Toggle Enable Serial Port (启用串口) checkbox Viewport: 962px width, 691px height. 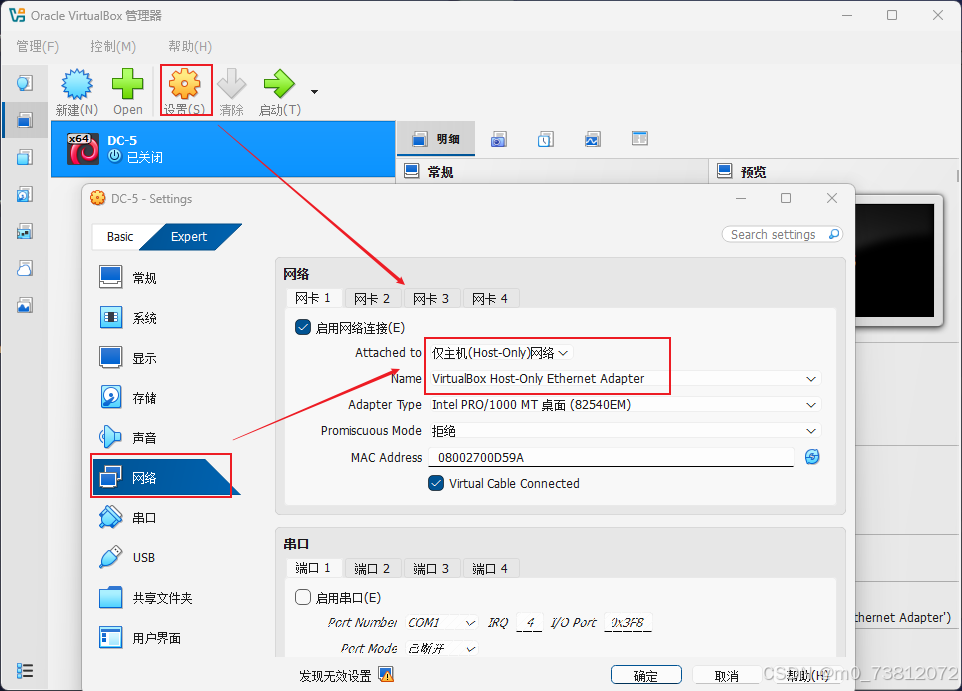(303, 597)
